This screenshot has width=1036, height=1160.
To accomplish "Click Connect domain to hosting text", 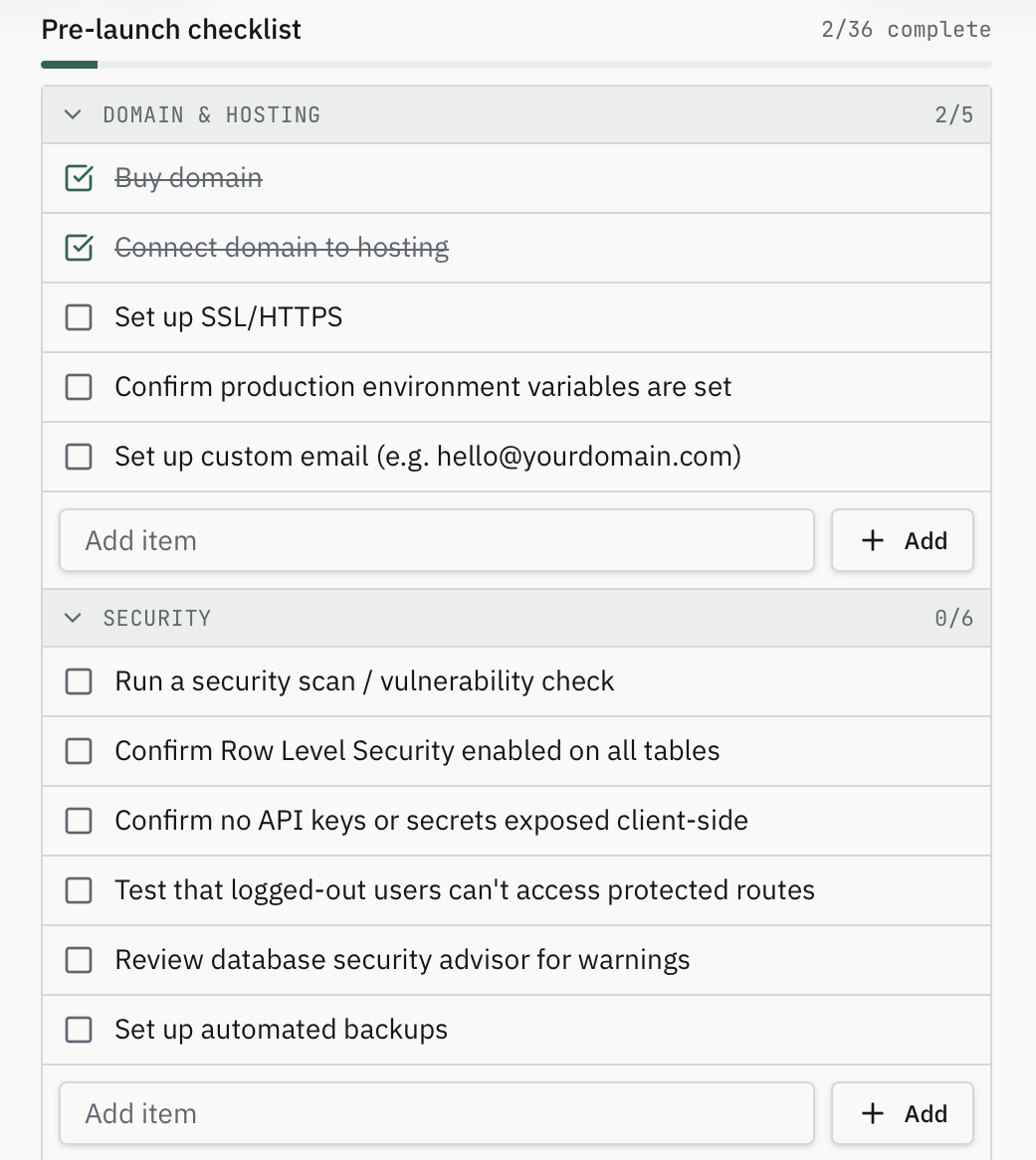I will pos(282,248).
